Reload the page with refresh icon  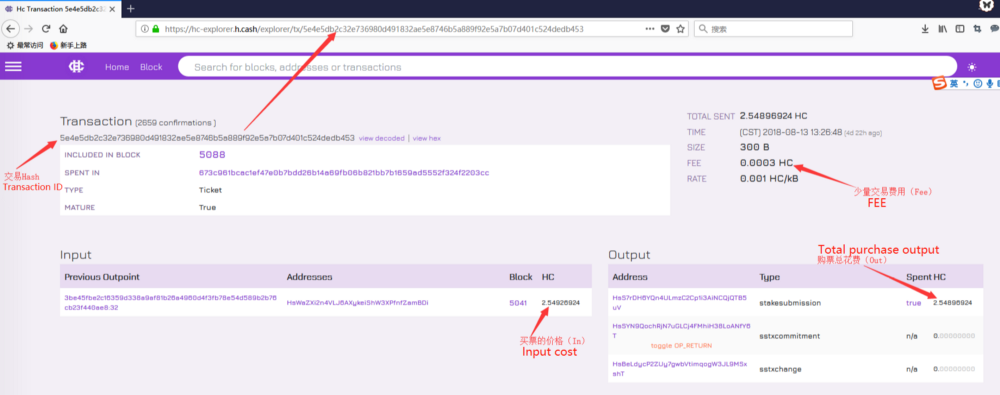pyautogui.click(x=46, y=29)
